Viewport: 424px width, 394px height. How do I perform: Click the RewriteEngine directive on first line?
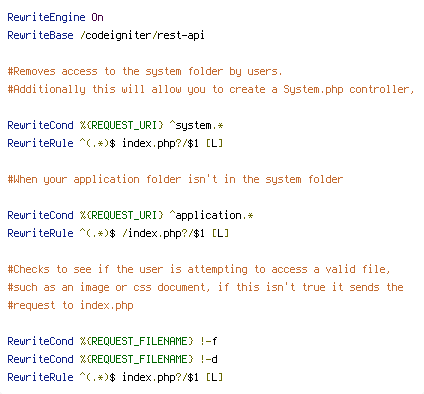click(46, 17)
